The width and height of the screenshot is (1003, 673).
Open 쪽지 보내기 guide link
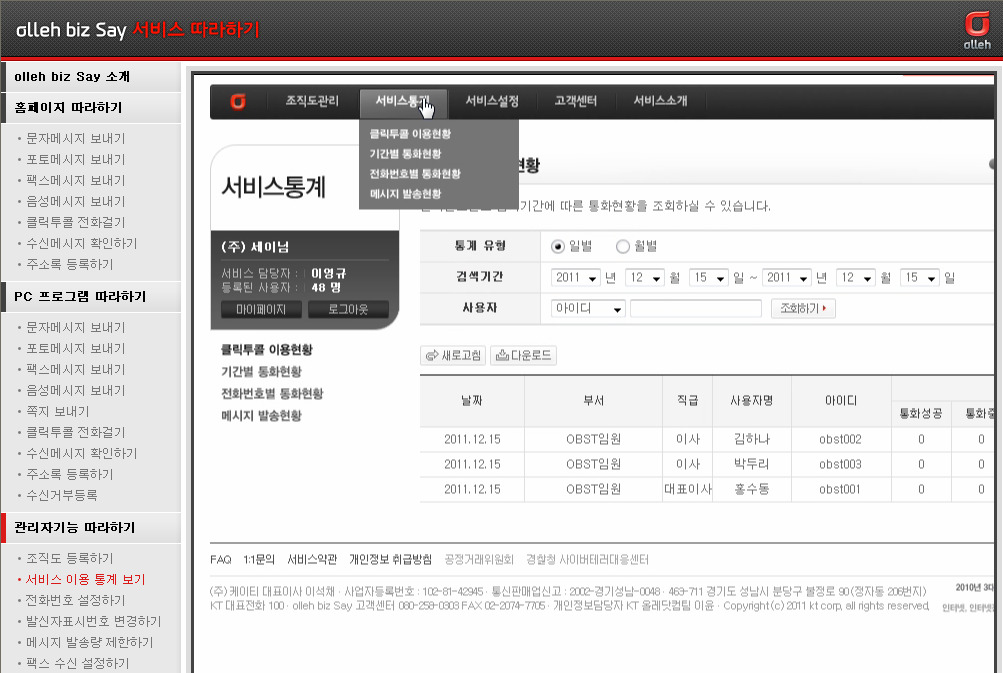pyautogui.click(x=58, y=411)
